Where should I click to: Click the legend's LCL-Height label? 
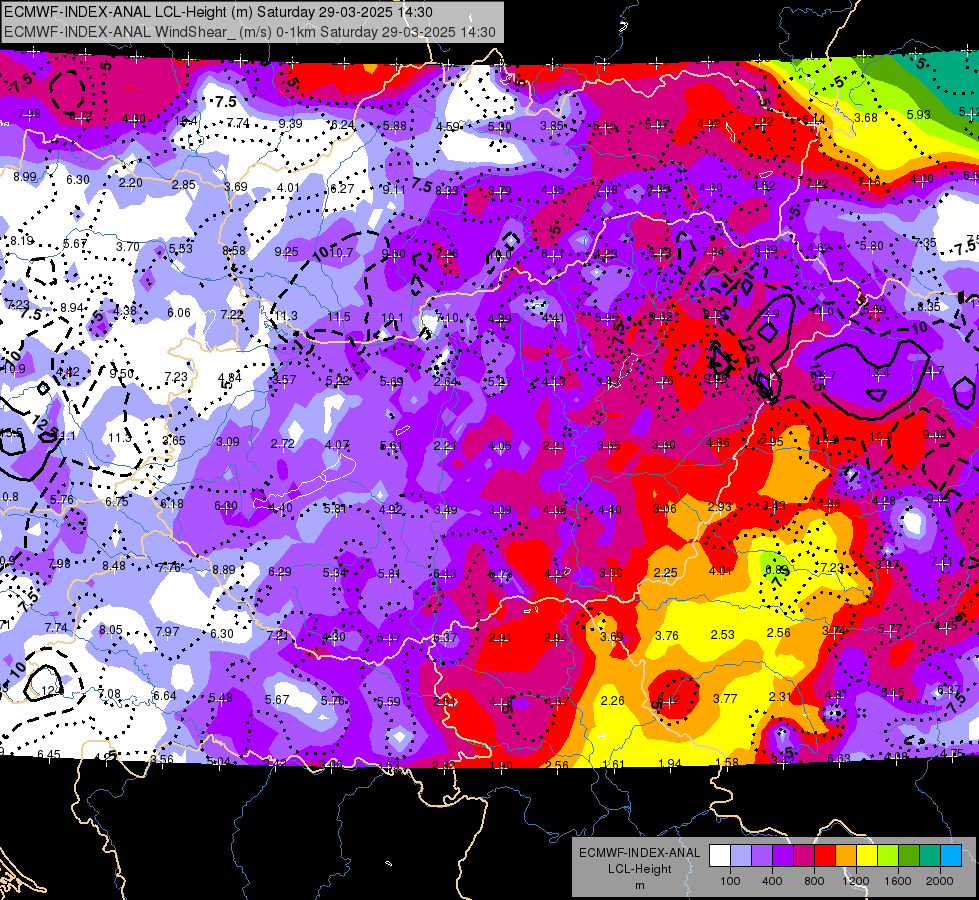point(639,869)
